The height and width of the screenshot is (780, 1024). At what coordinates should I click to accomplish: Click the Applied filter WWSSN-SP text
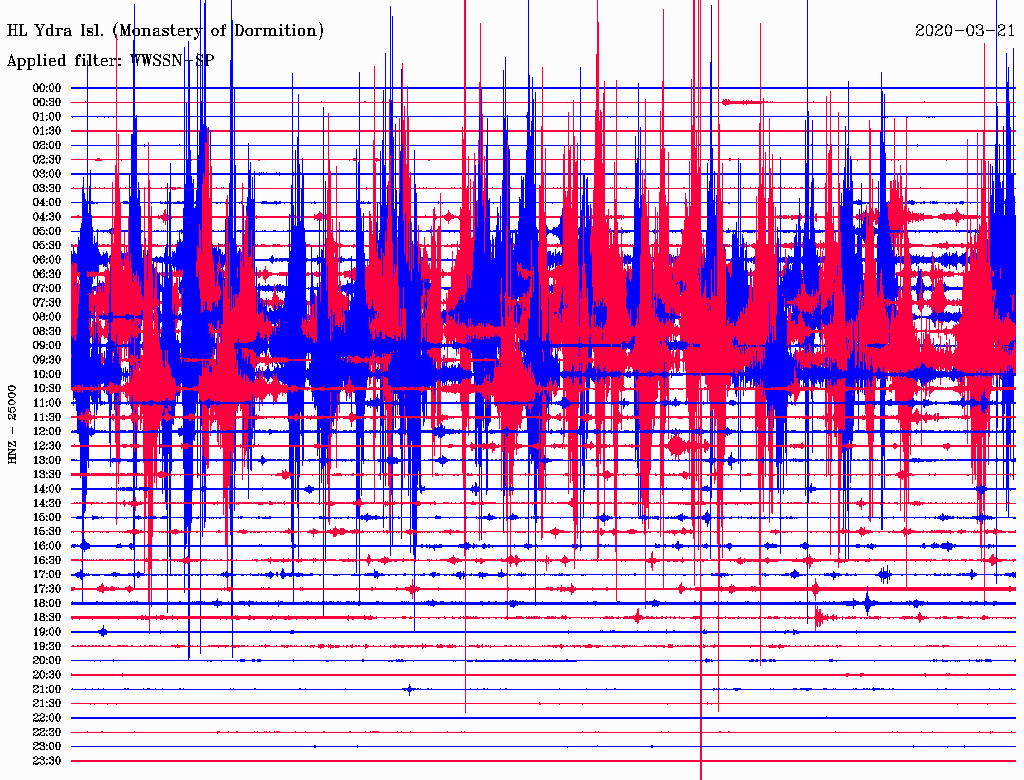coord(110,60)
